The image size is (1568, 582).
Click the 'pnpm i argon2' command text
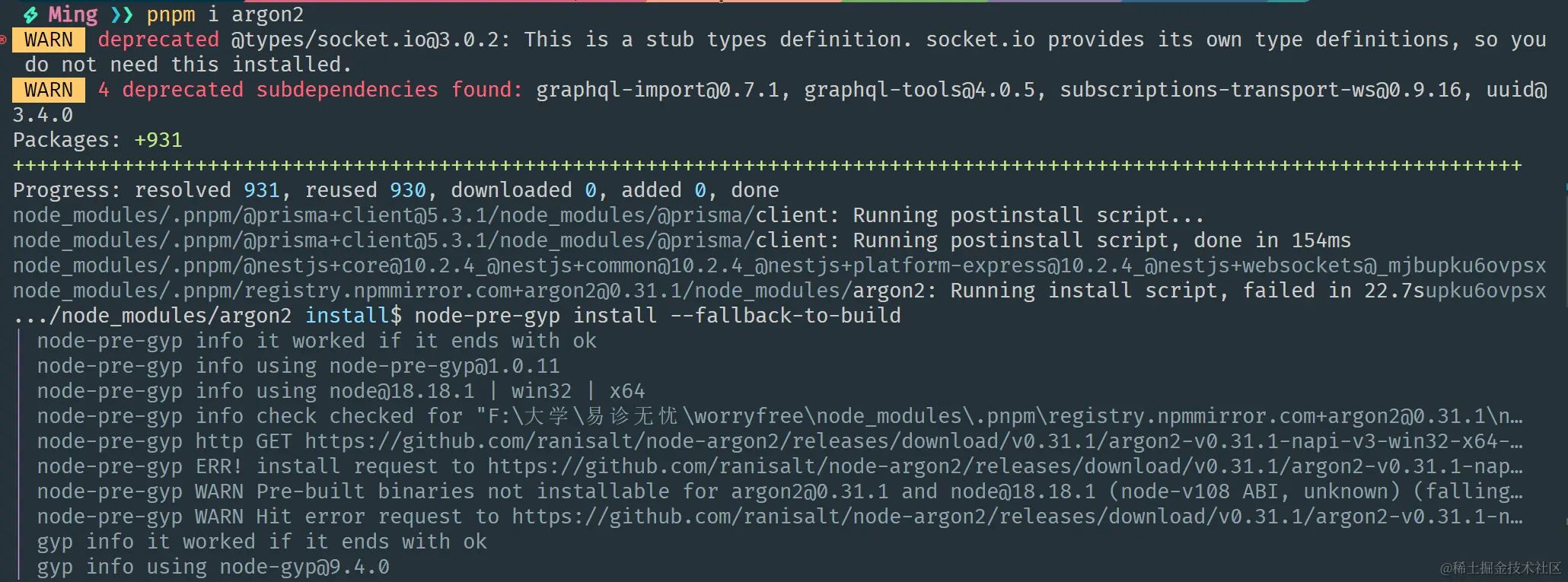click(225, 14)
